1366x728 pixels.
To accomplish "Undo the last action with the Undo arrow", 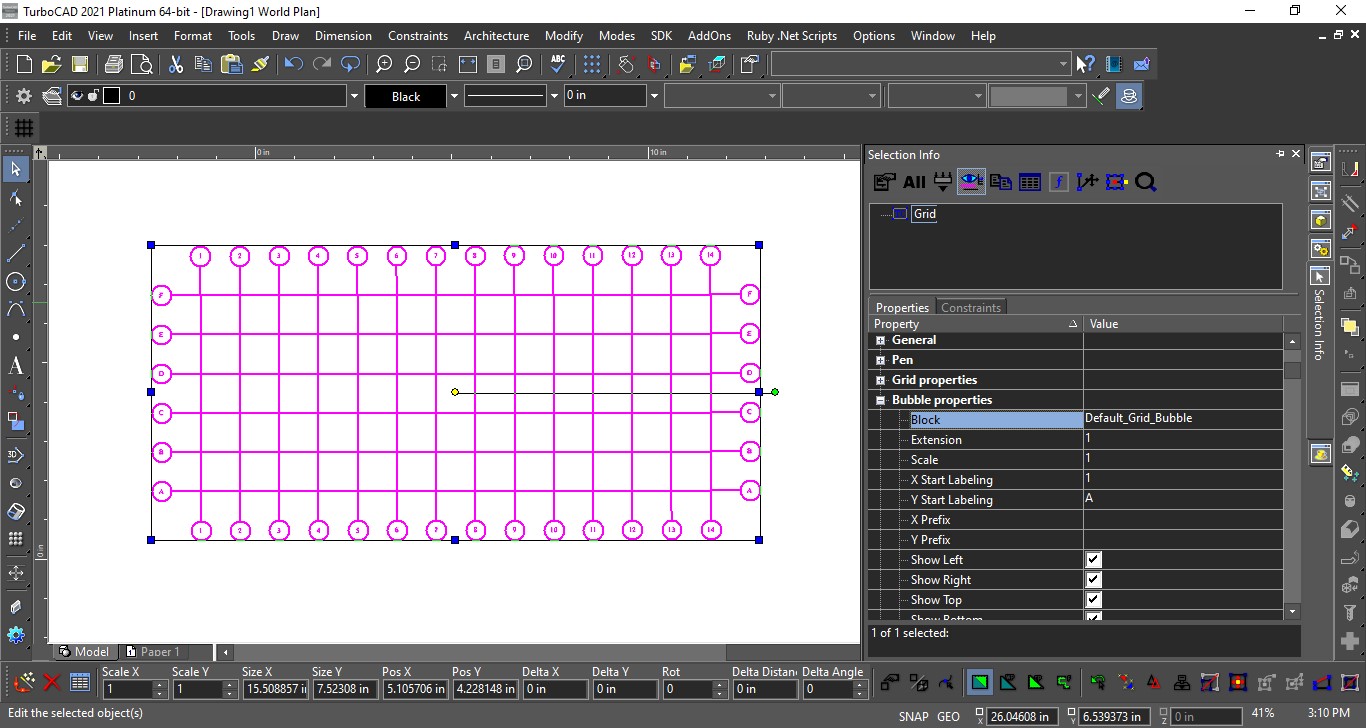I will 293,64.
